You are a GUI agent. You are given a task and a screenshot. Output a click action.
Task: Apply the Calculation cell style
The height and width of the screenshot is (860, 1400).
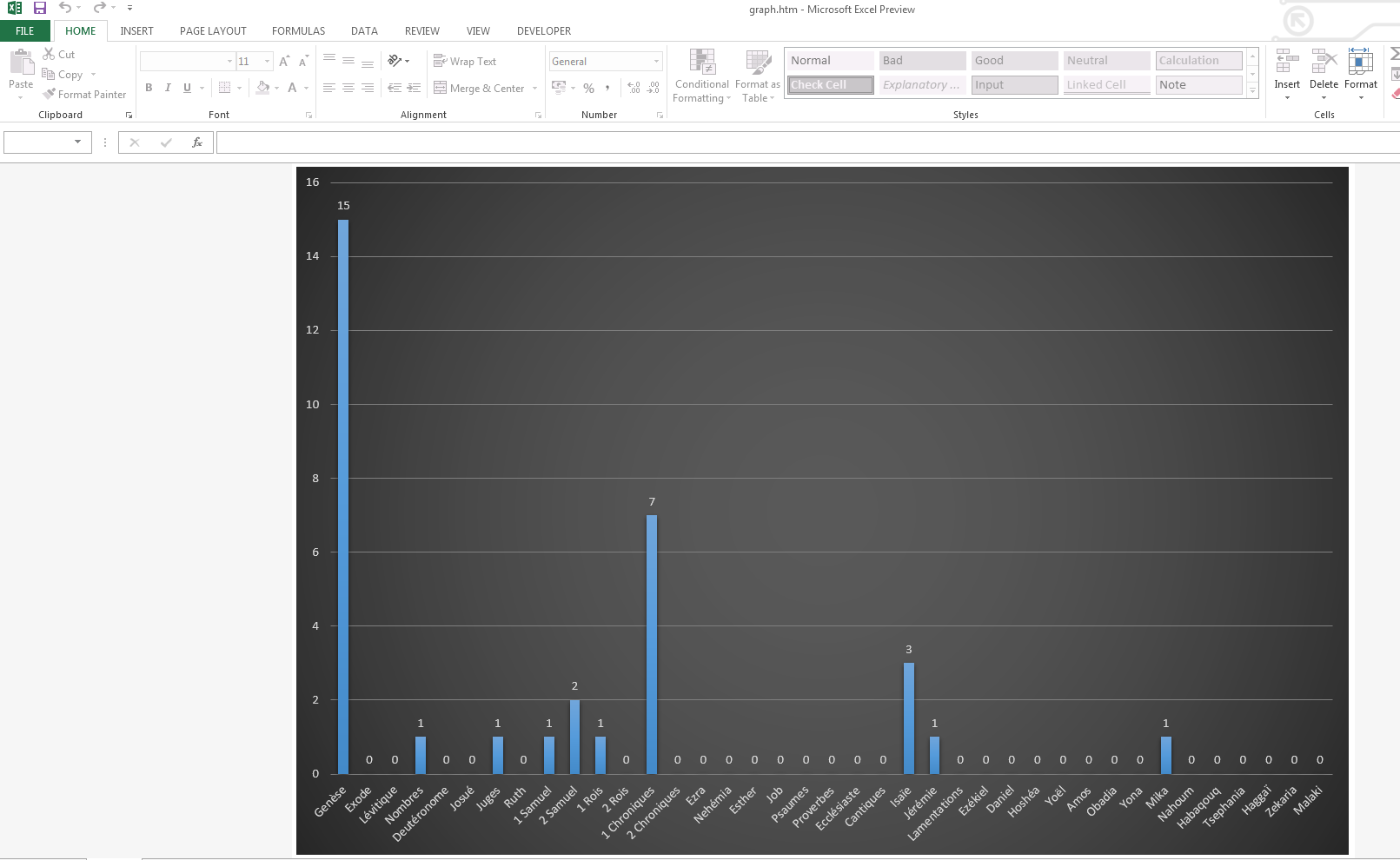pos(1199,61)
